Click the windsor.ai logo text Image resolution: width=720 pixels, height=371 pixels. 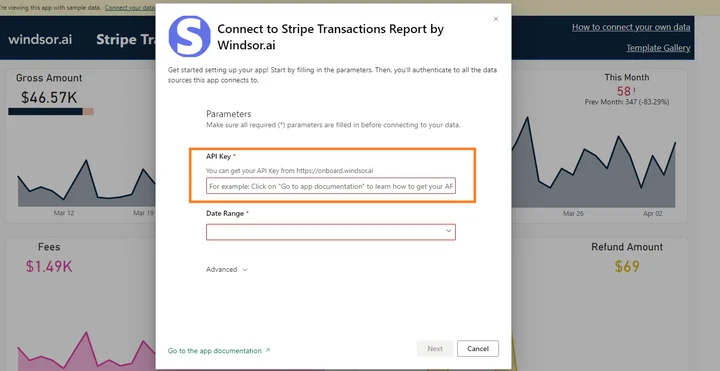[x=40, y=39]
